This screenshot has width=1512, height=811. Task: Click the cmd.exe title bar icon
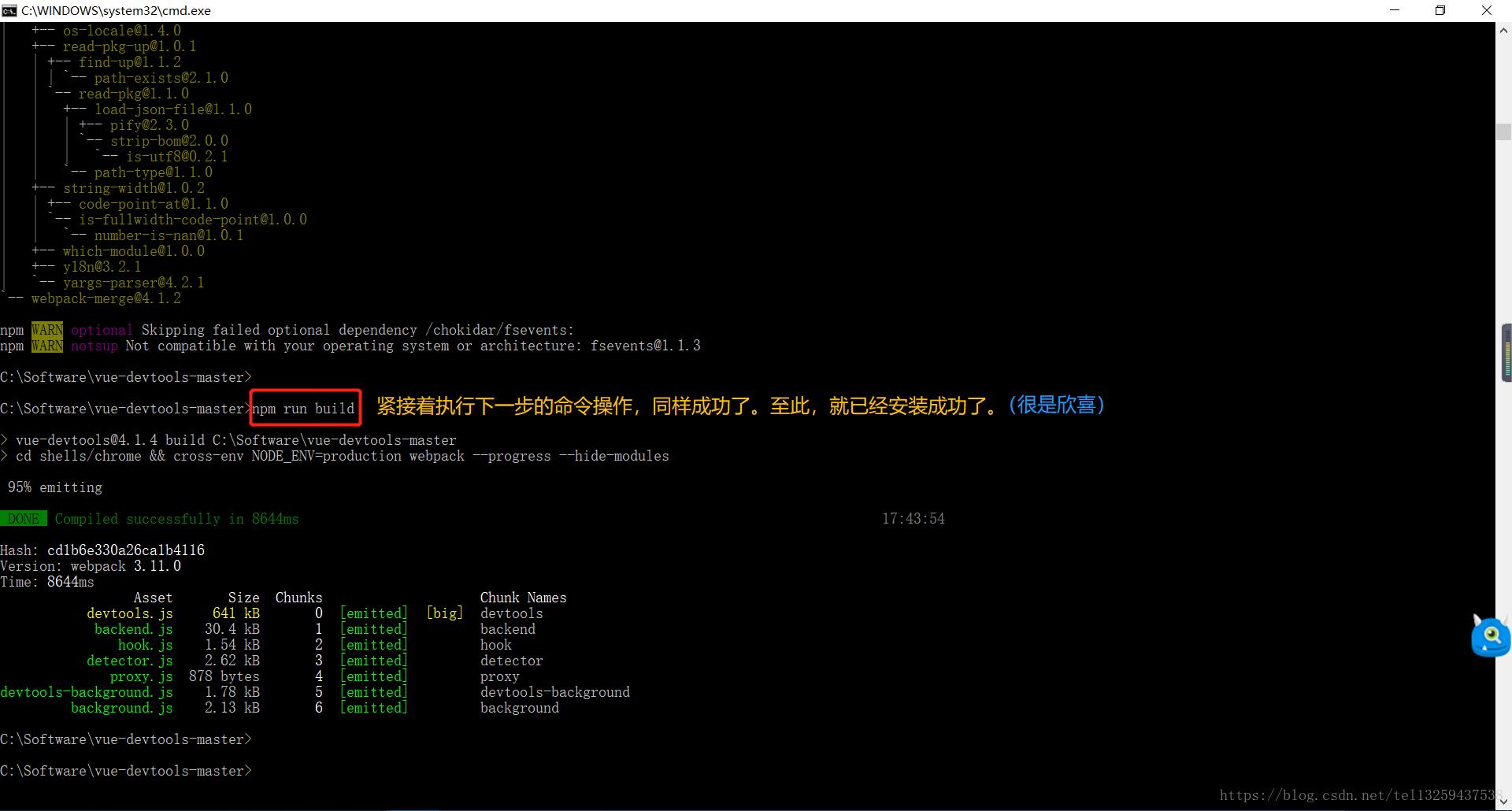9,10
